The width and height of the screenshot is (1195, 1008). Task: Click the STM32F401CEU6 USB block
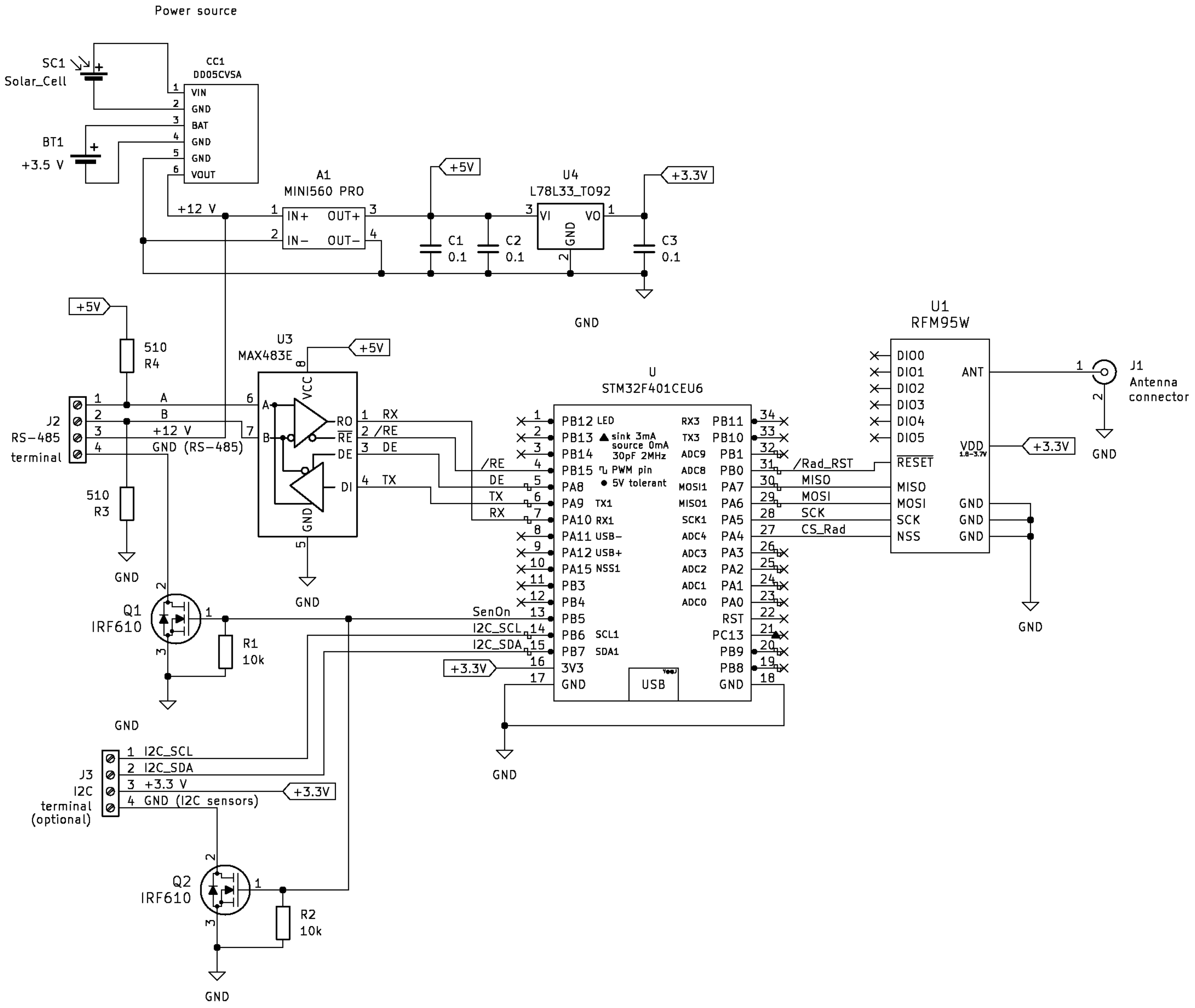(x=653, y=684)
